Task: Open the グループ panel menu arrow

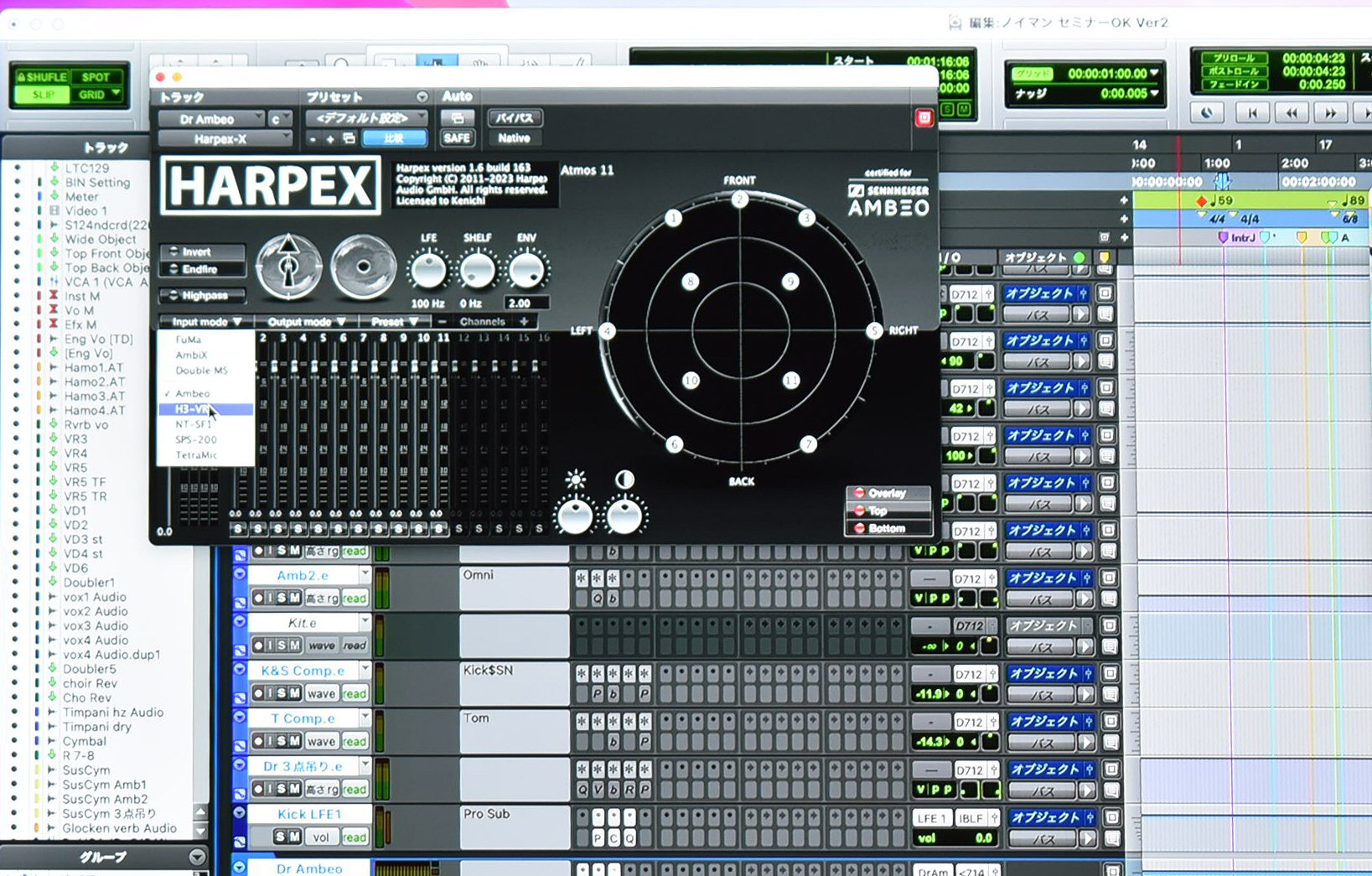Action: (x=197, y=857)
